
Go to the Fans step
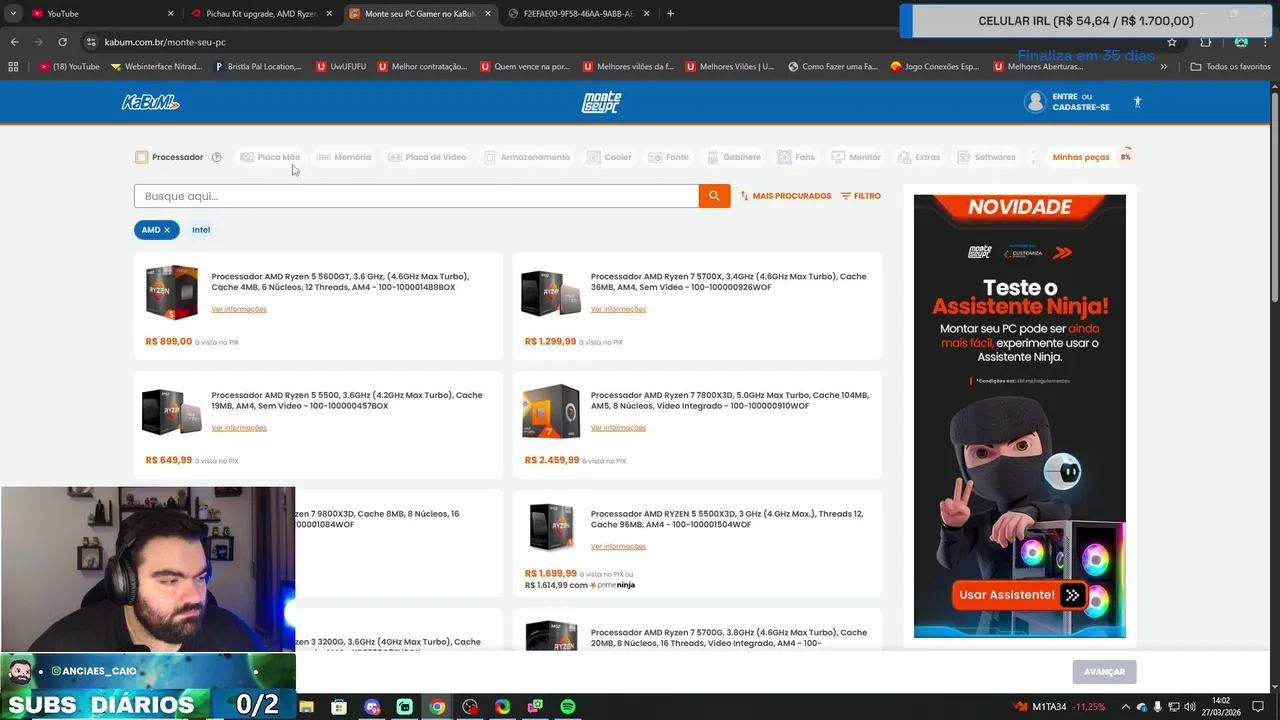797,157
